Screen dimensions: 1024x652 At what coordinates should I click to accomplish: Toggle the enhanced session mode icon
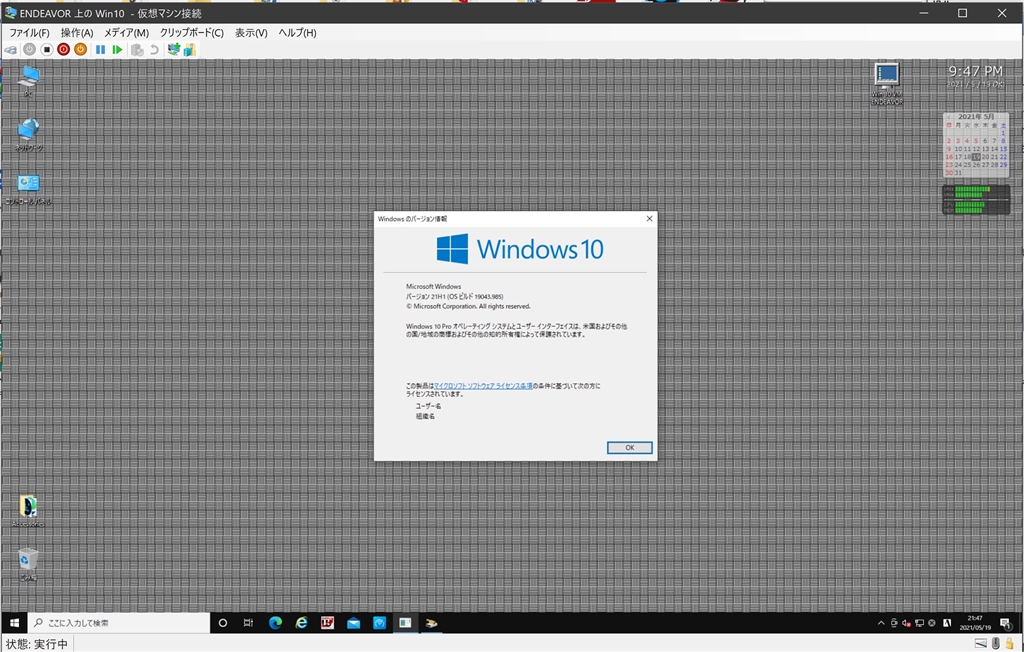173,50
